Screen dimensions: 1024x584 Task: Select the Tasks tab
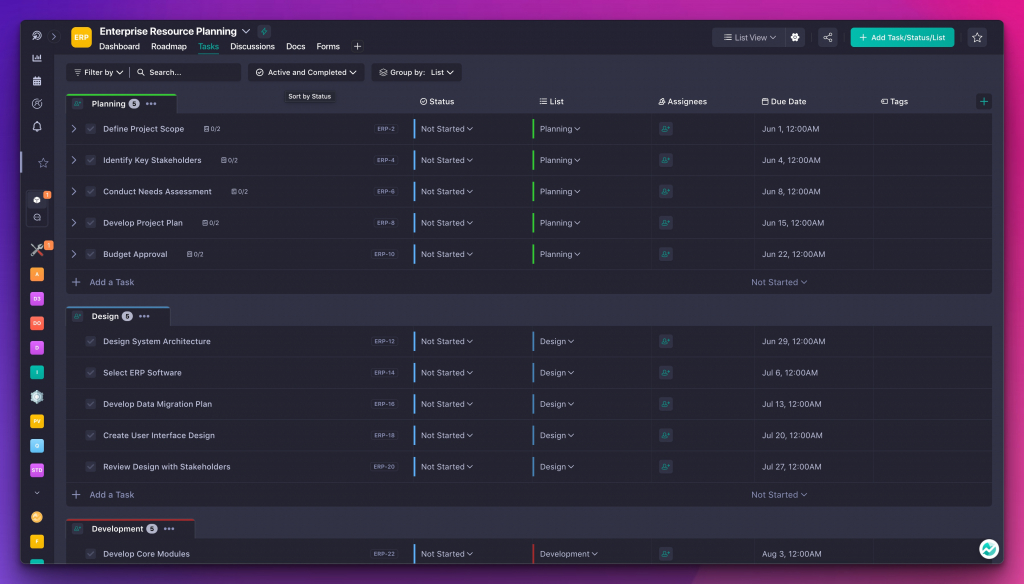208,46
